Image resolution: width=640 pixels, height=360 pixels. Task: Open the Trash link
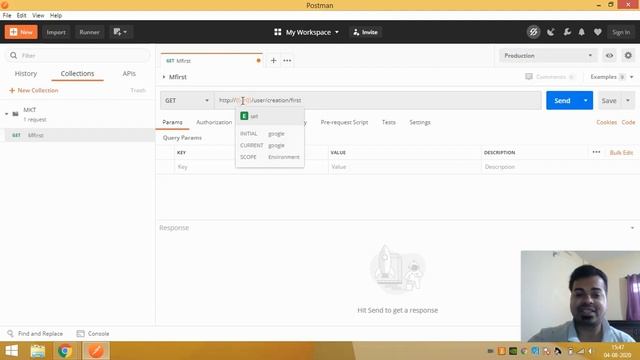click(138, 90)
